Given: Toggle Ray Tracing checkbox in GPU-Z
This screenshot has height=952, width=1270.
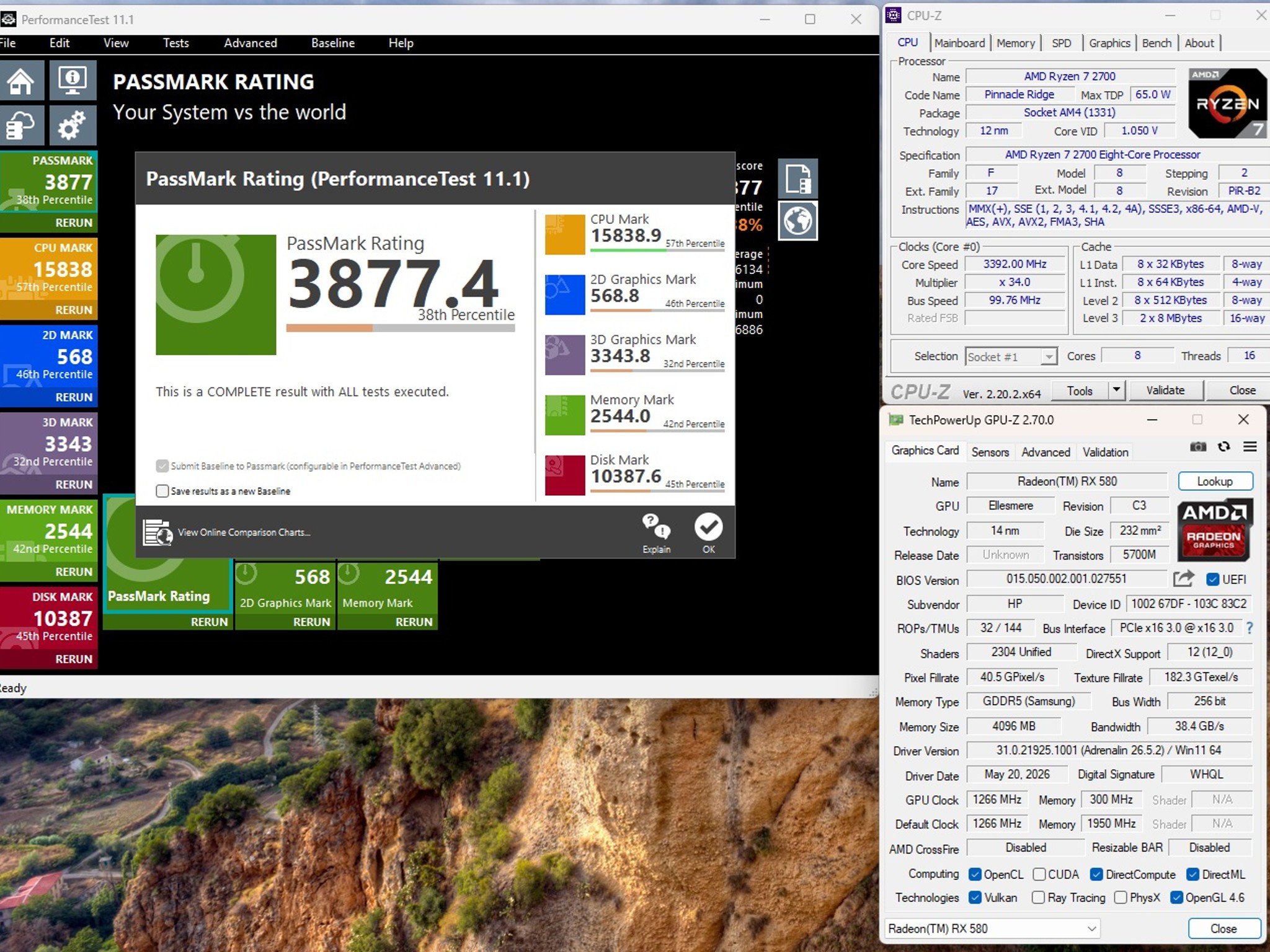Looking at the screenshot, I should (x=1038, y=897).
